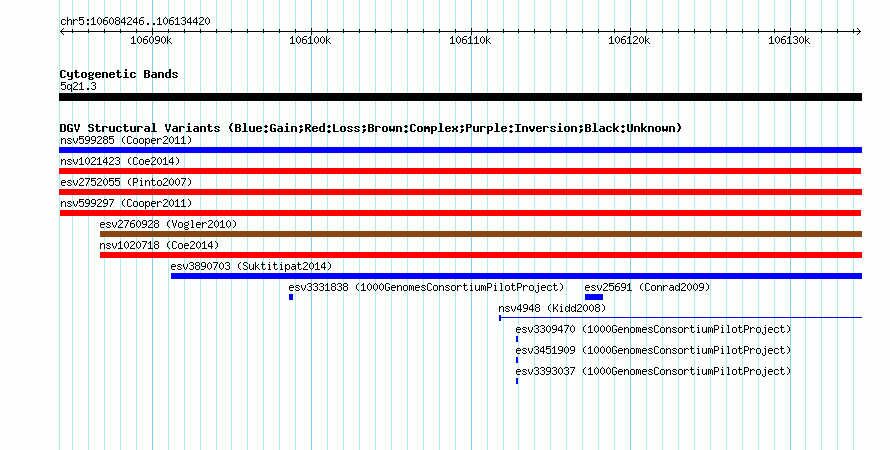Select the red esv2752055 loss bar

[x=460, y=192]
